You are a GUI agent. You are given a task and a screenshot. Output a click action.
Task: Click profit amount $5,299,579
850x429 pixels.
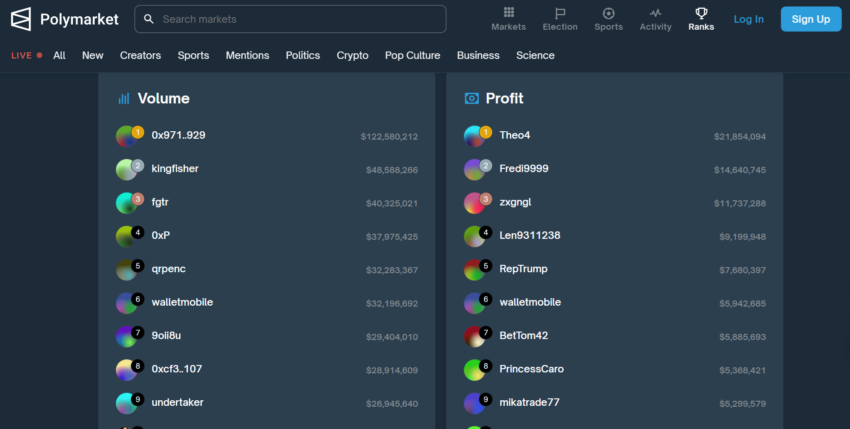tap(743, 404)
